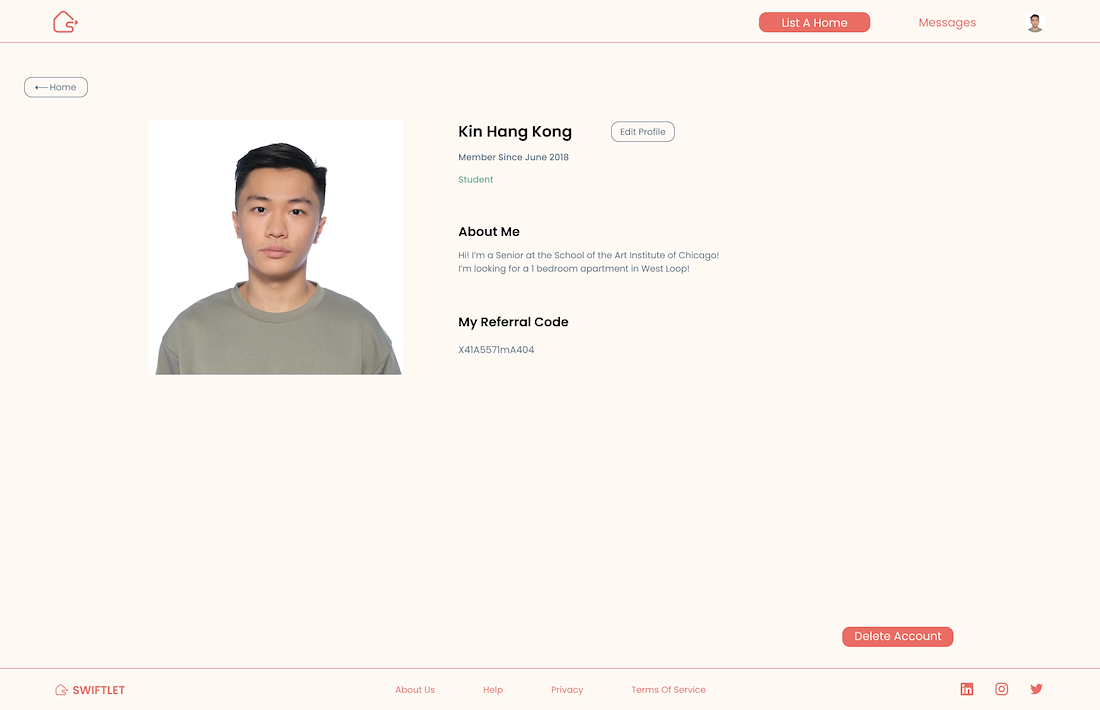Open the LinkedIn page from footer

coord(967,689)
